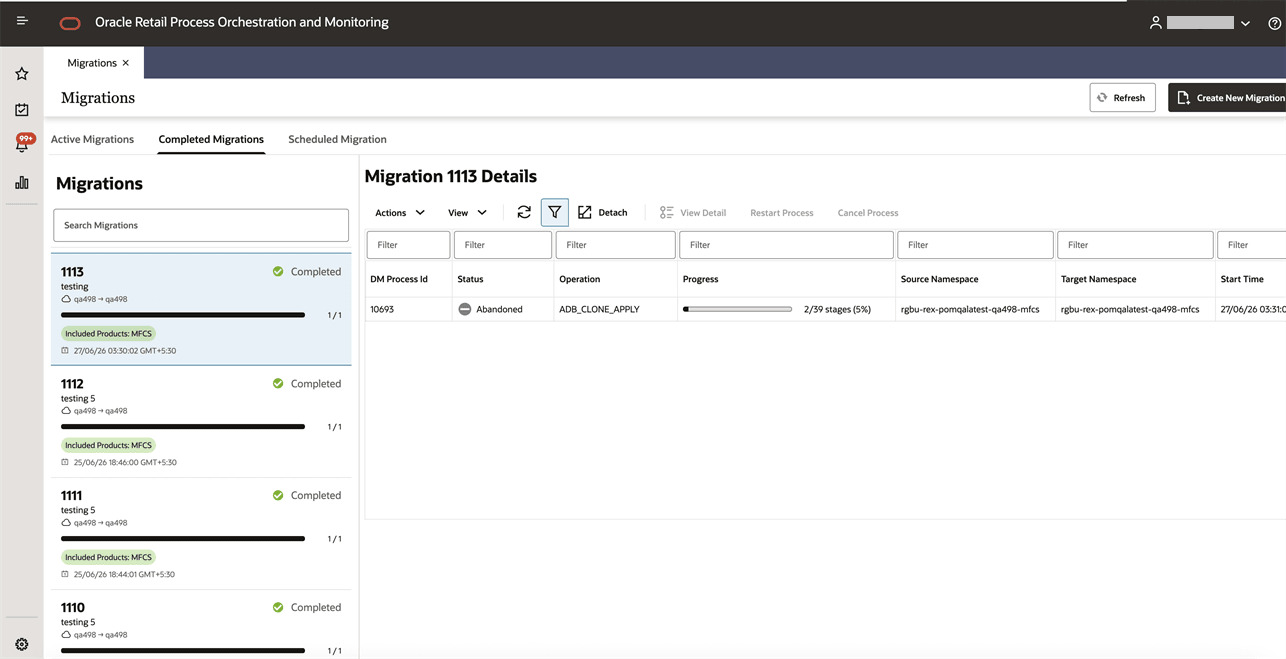
Task: Click filter box above Operation column
Action: 616,244
